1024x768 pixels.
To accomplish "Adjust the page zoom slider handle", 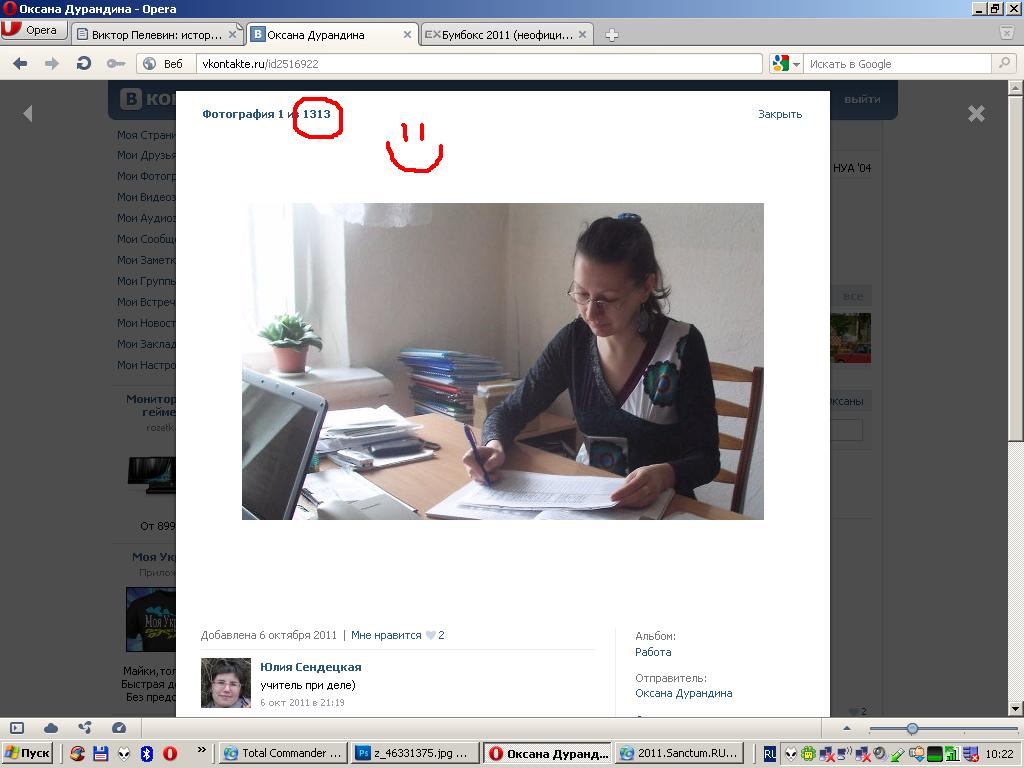I will click(912, 728).
